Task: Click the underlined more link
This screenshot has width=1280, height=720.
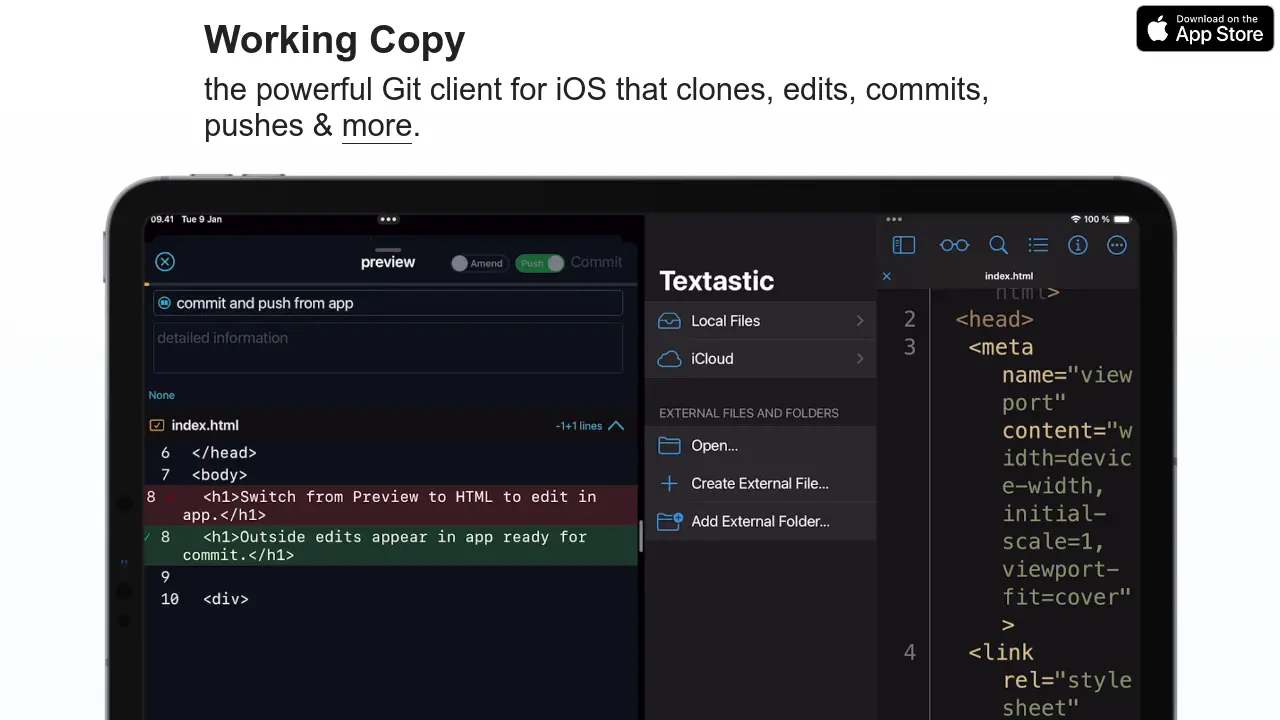Action: click(x=376, y=125)
